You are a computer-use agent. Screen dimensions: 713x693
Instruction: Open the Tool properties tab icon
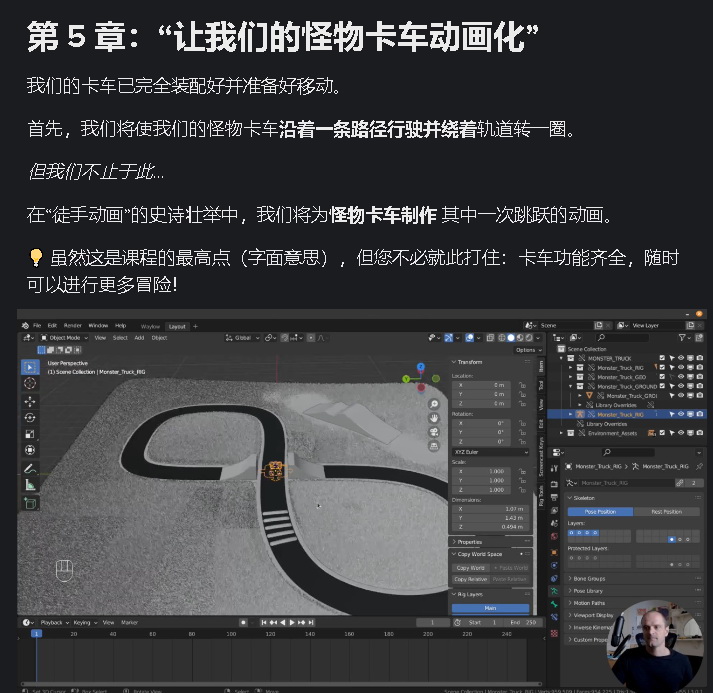[x=554, y=468]
